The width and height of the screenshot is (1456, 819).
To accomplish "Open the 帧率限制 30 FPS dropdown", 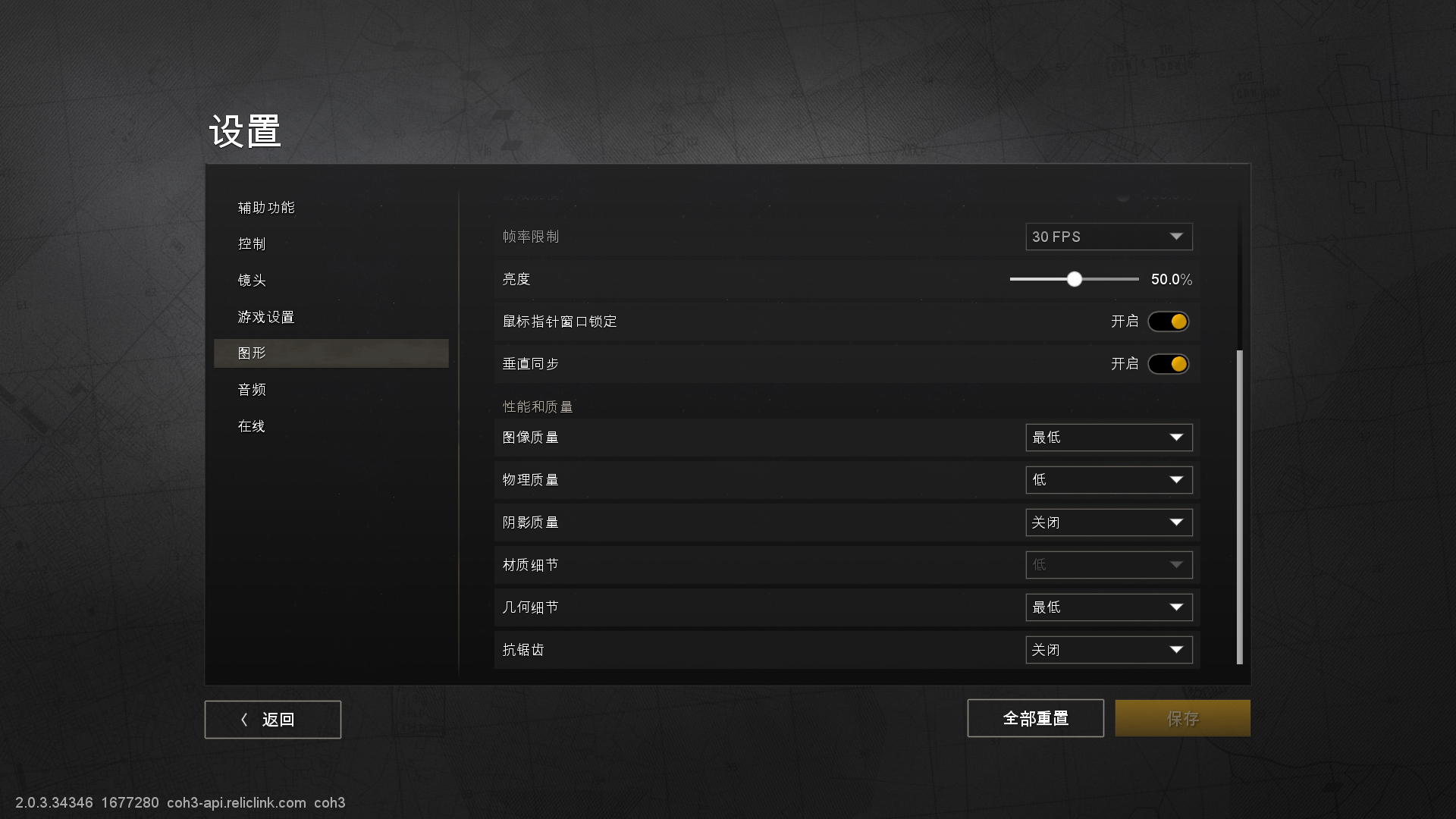I will point(1109,237).
